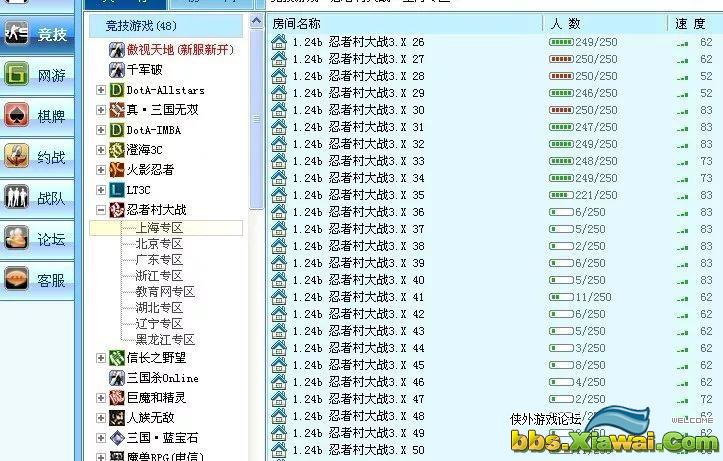Sort rooms by 人数 column header
The image size is (723, 461).
click(x=566, y=23)
